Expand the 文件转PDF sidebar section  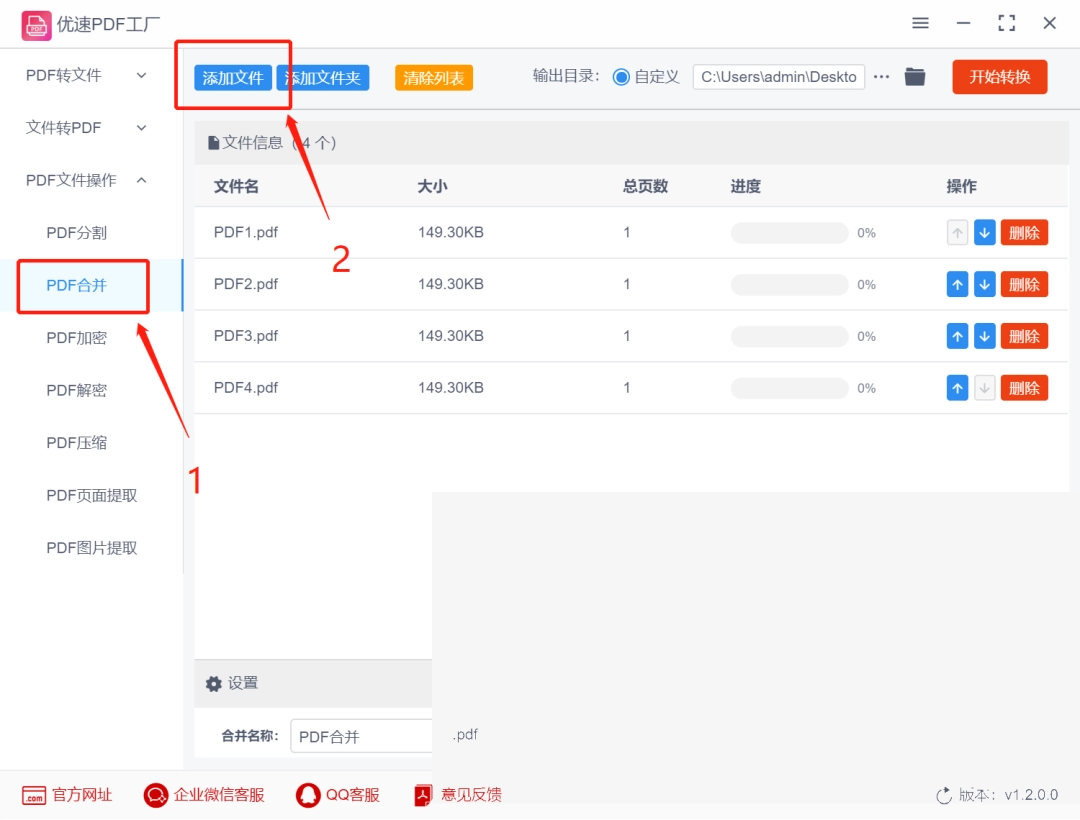click(85, 128)
